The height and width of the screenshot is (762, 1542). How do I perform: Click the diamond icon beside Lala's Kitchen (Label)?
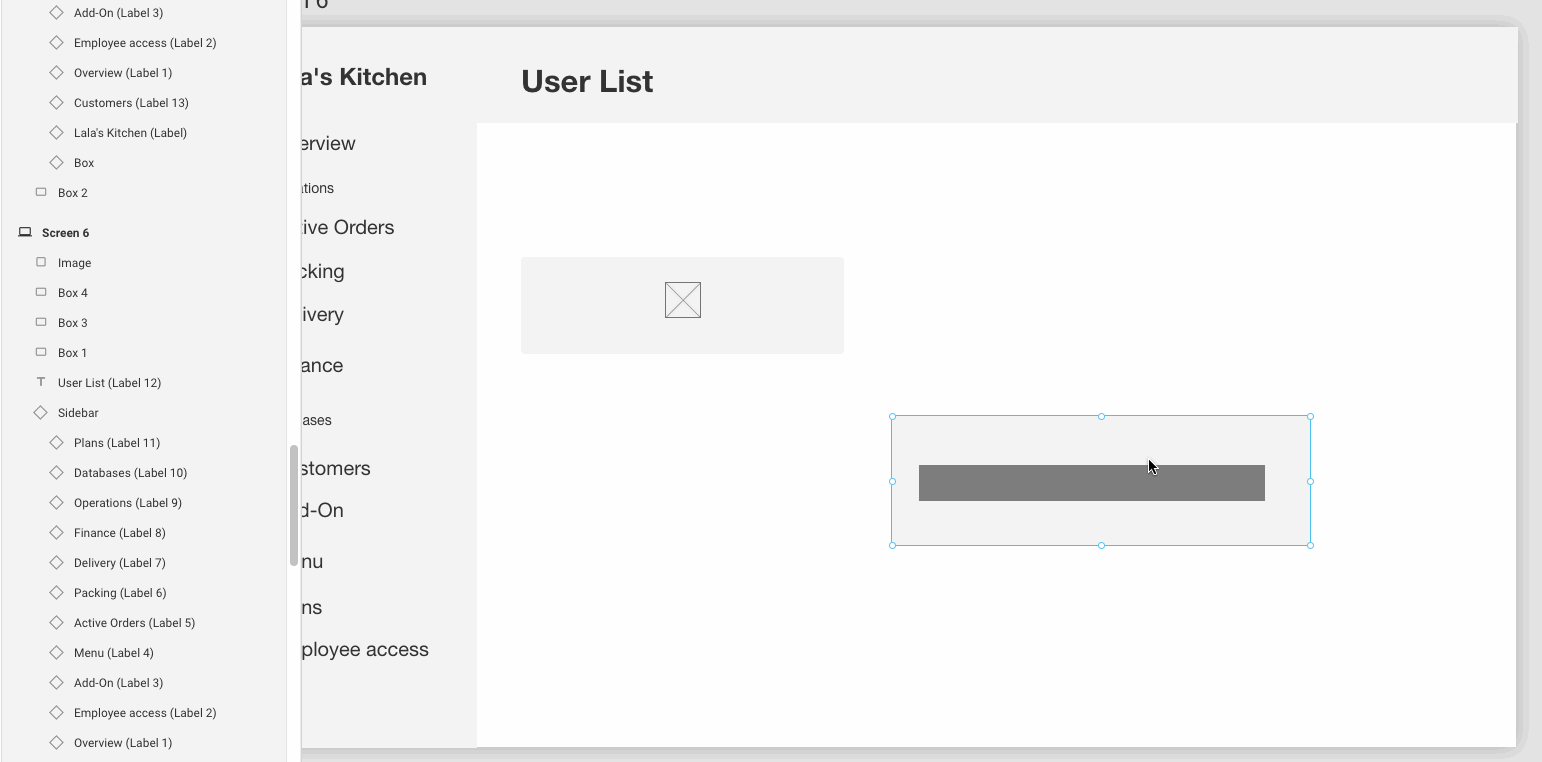[56, 132]
